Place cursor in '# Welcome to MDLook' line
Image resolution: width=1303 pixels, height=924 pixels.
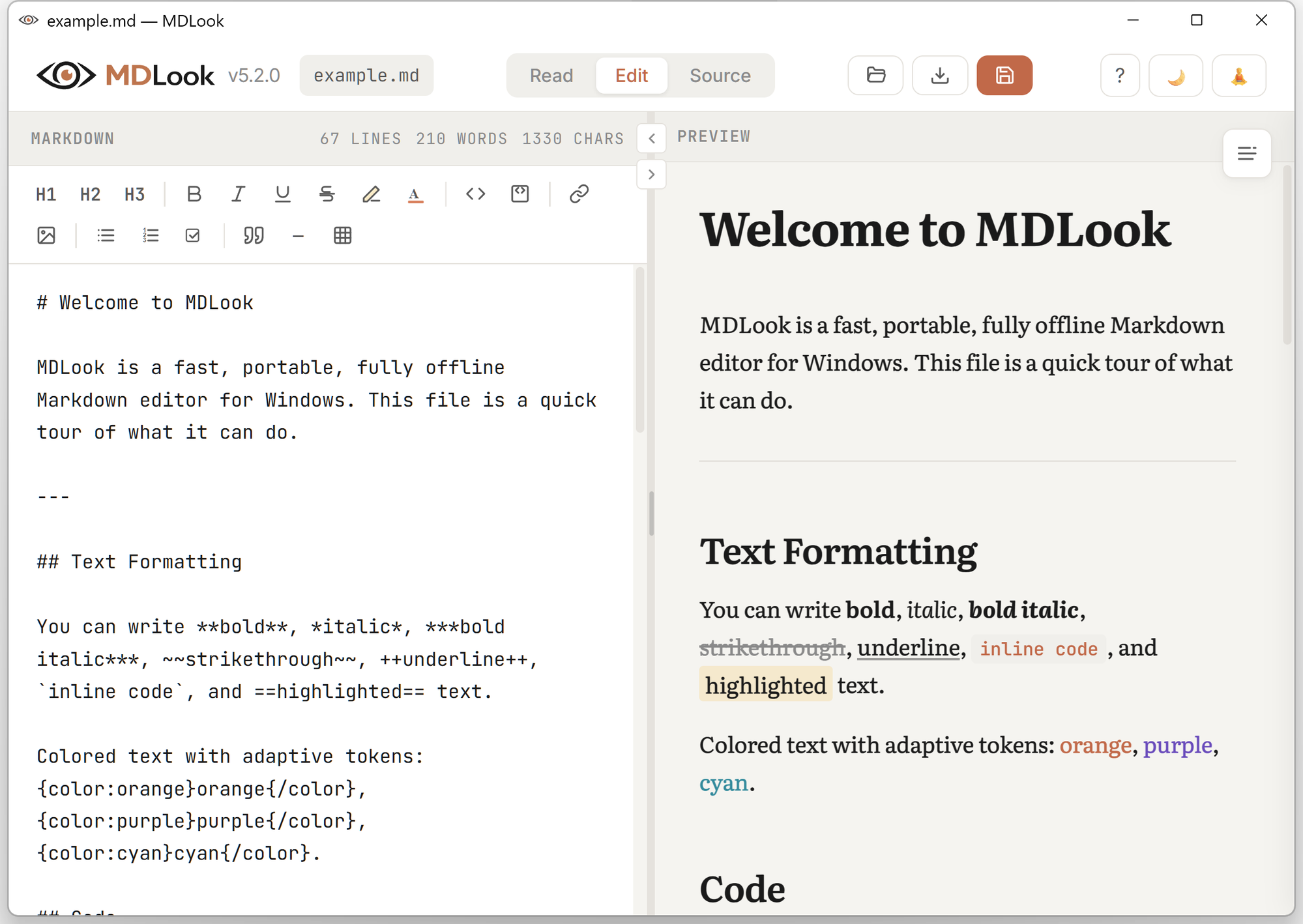145,303
